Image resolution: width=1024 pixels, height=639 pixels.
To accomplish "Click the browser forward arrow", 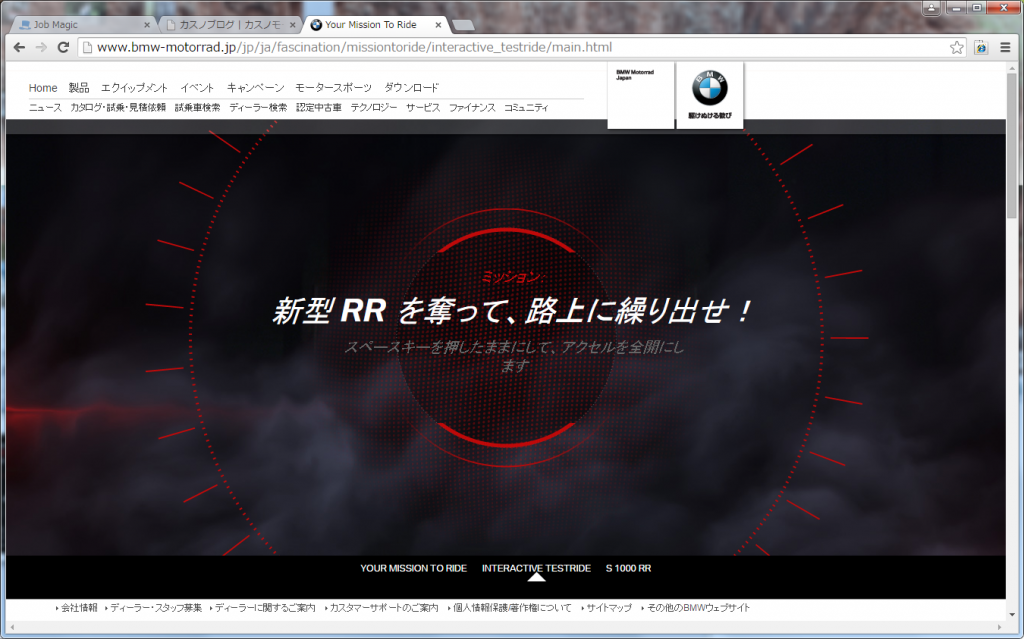I will 41,47.
